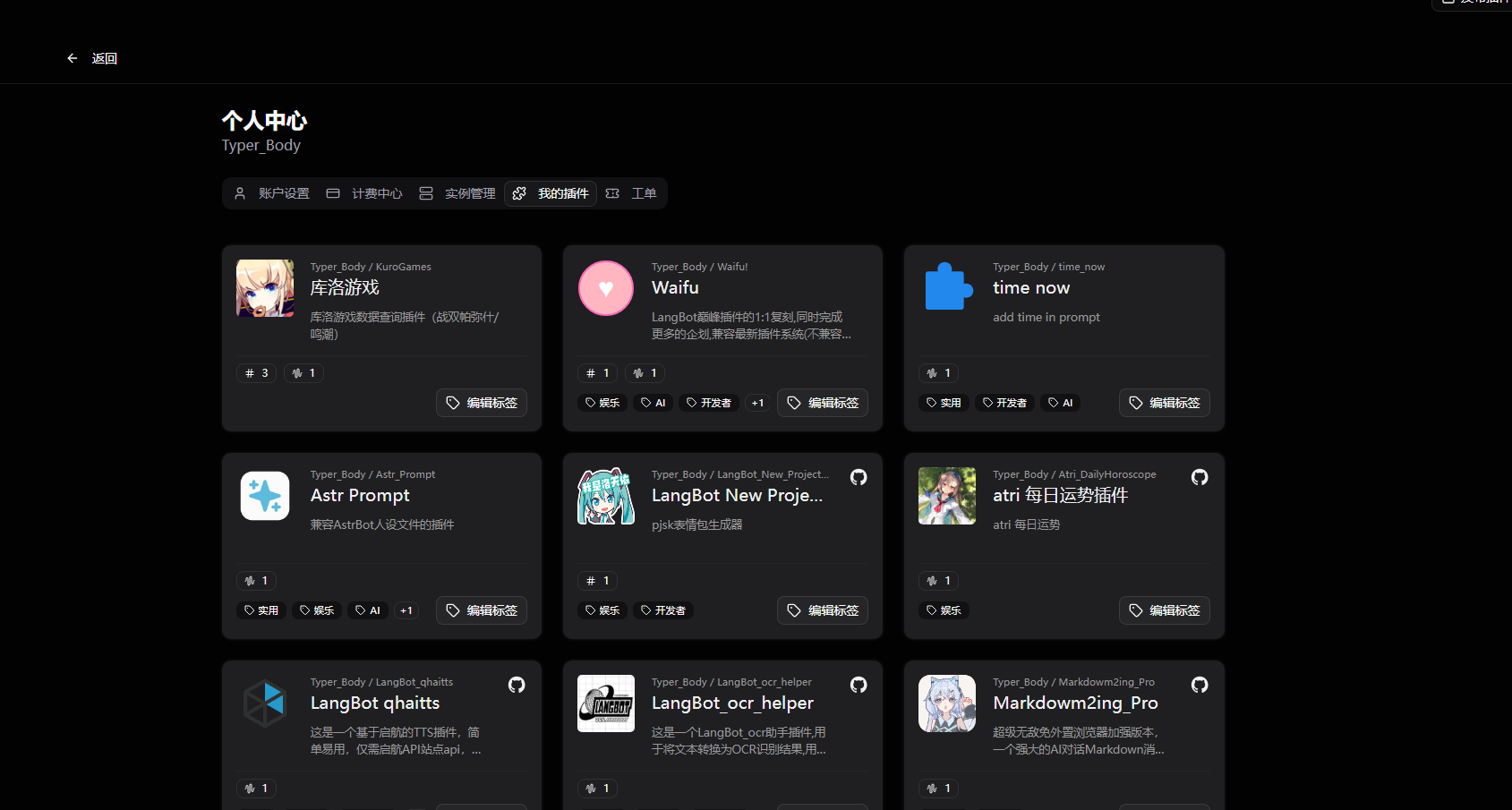Viewport: 1512px width, 810px height.
Task: Expand +1 more tags on Astr Prompt card
Action: (x=406, y=610)
